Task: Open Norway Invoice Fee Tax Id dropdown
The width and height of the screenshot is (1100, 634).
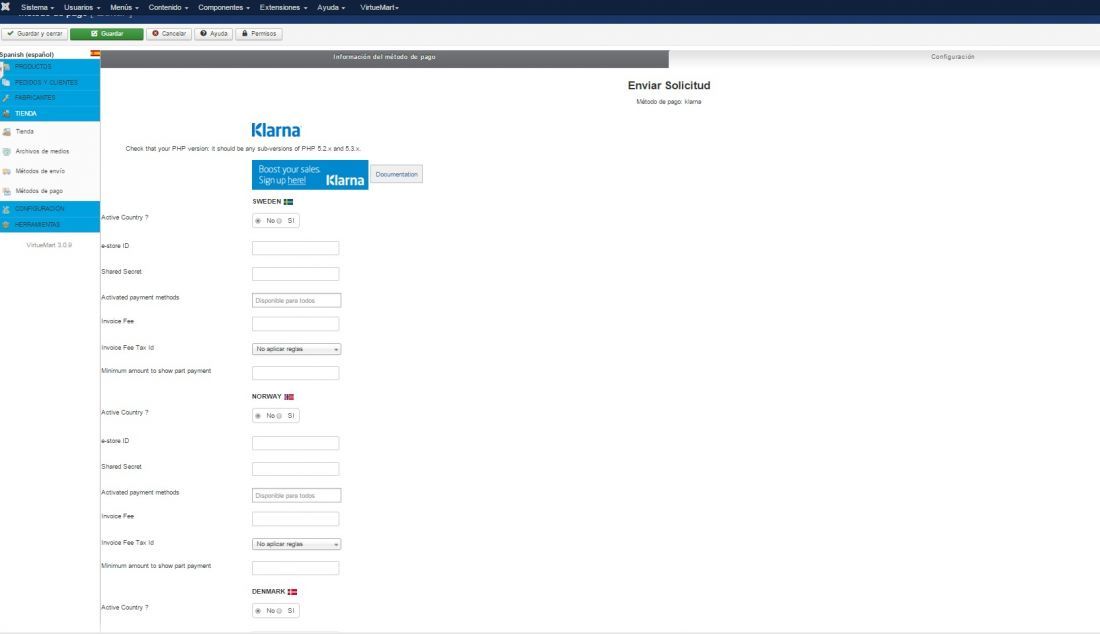Action: coord(296,544)
